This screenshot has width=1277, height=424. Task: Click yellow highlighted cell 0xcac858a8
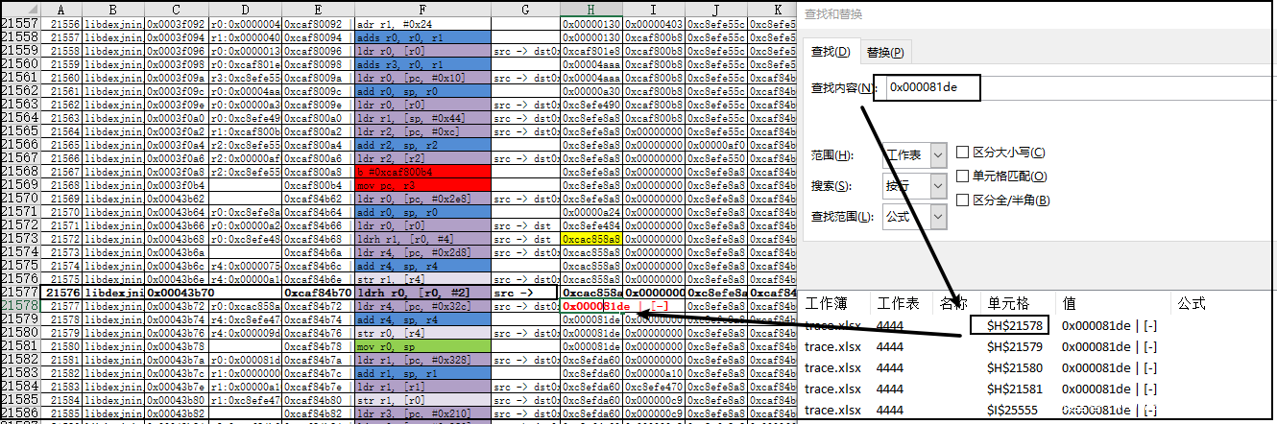[x=591, y=239]
